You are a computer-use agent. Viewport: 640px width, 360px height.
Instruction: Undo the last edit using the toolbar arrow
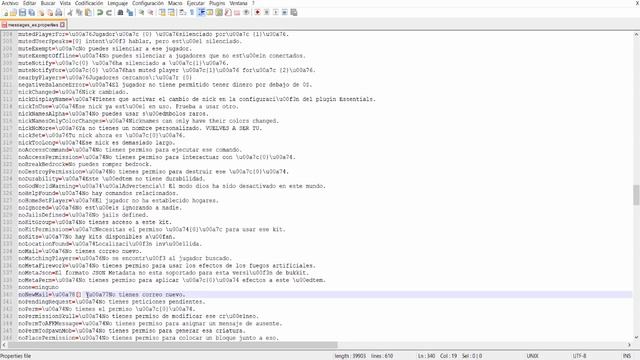99,13
